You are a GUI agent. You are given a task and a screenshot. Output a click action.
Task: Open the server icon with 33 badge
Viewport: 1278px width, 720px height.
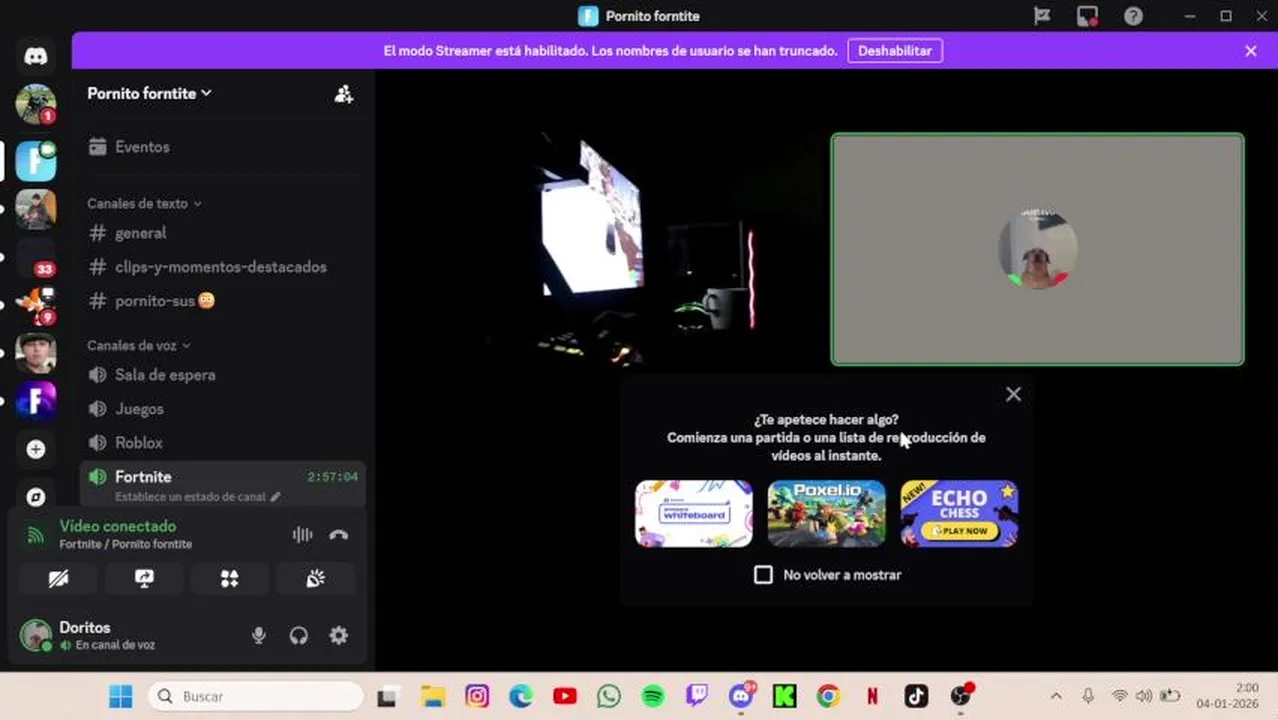tap(36, 257)
